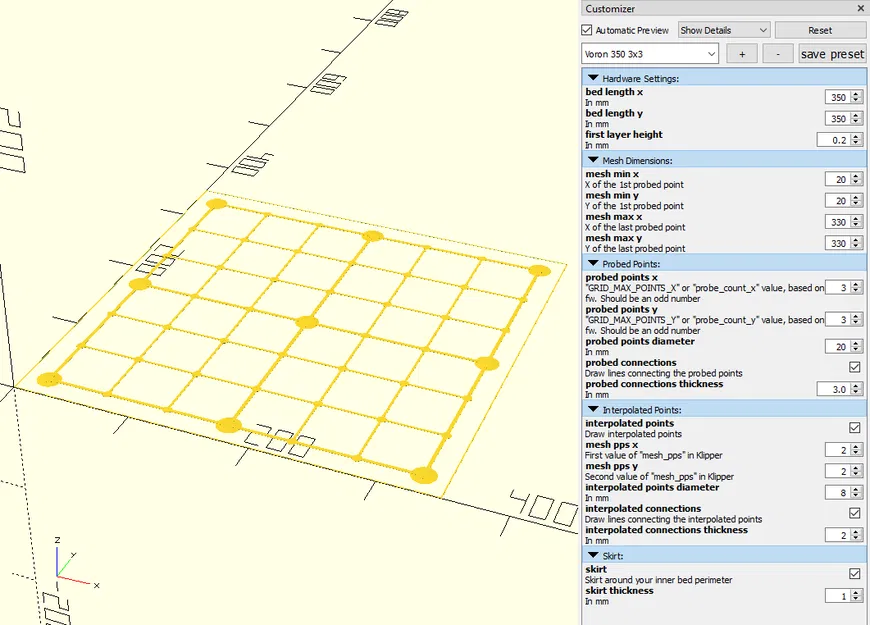
Task: Click the first layer height stepper arrows
Action: tap(856, 140)
